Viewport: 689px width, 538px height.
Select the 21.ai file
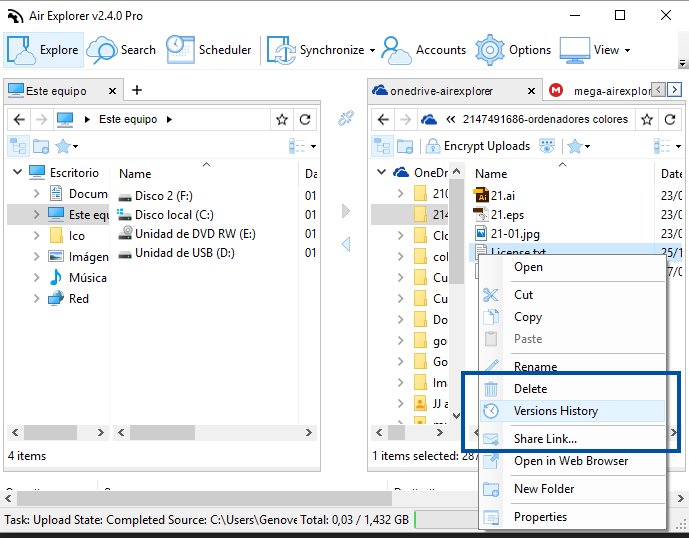point(494,196)
